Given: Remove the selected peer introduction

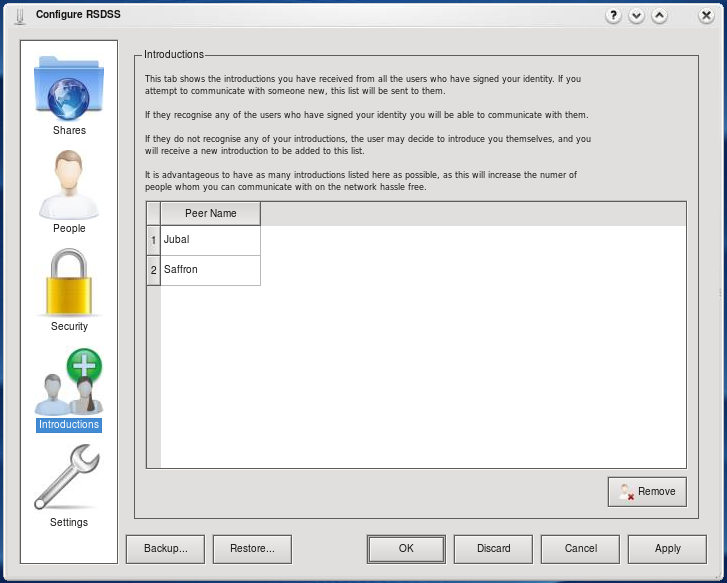Looking at the screenshot, I should [x=647, y=492].
